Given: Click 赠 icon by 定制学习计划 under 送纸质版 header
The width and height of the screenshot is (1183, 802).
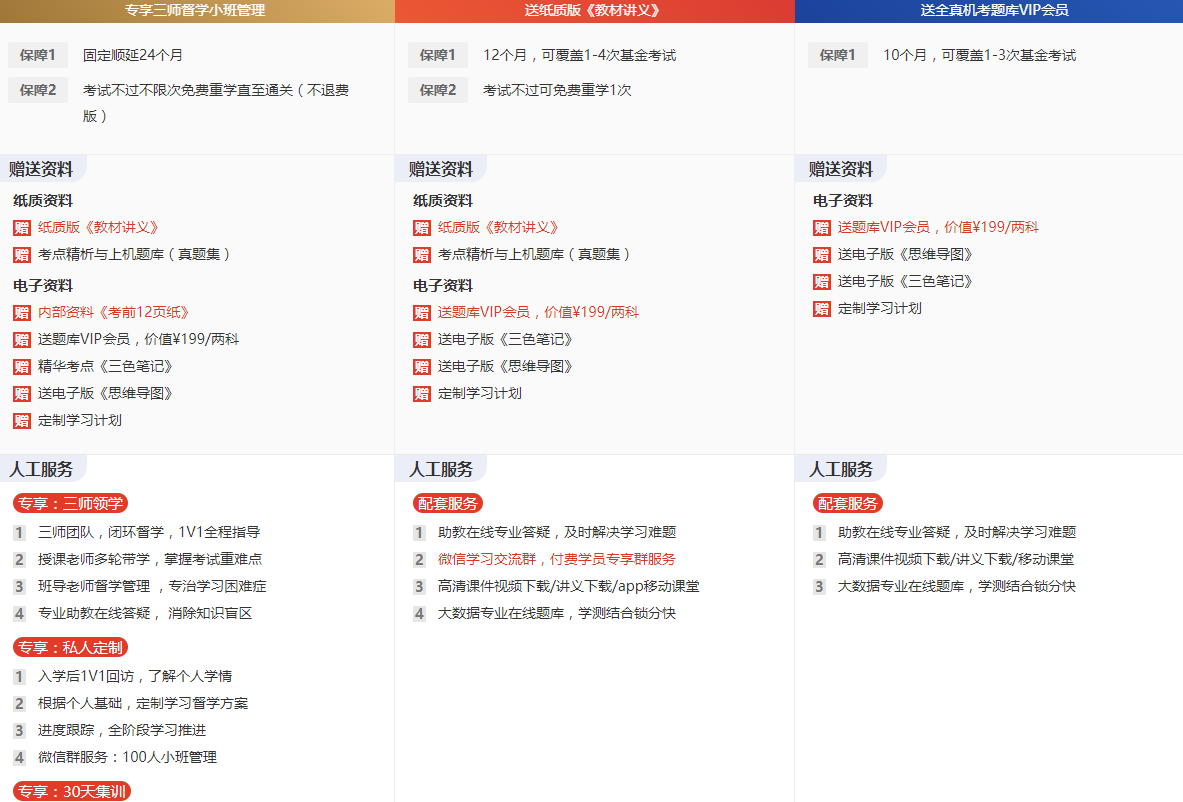Looking at the screenshot, I should point(422,394).
